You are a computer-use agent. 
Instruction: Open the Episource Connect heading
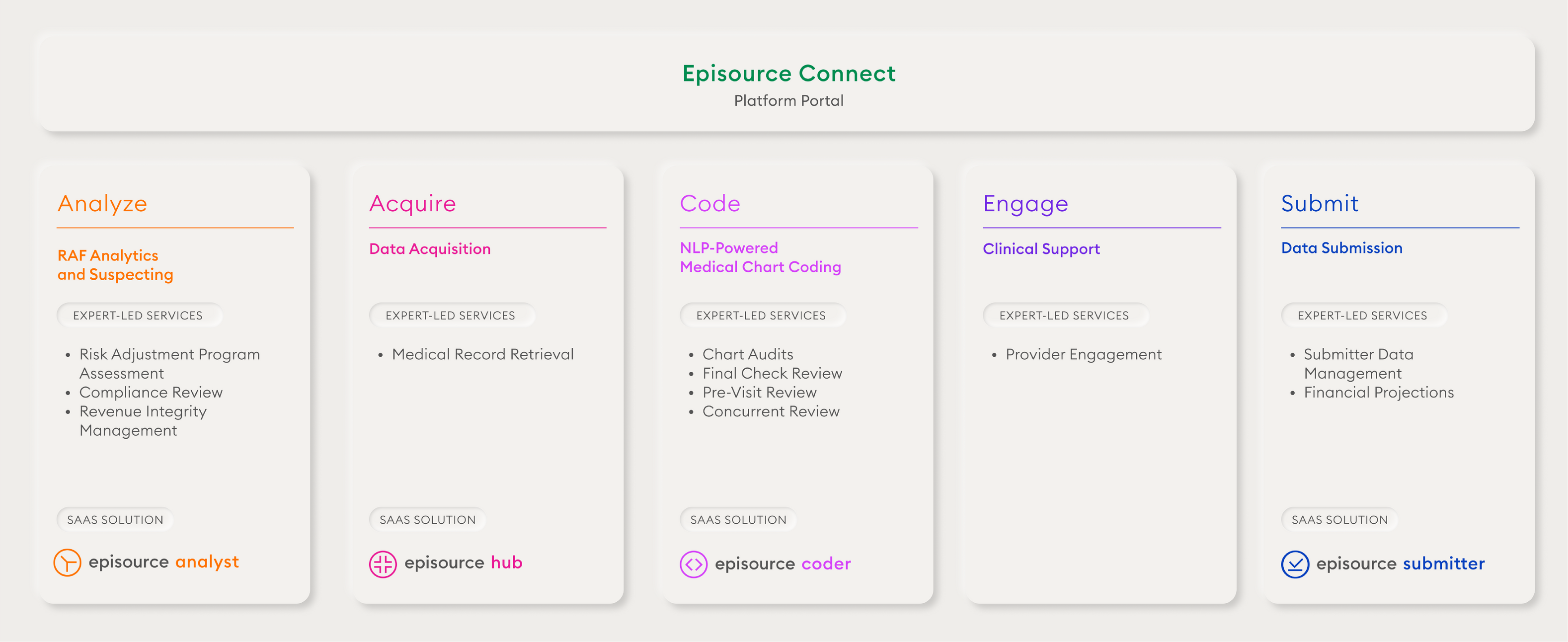coord(789,74)
